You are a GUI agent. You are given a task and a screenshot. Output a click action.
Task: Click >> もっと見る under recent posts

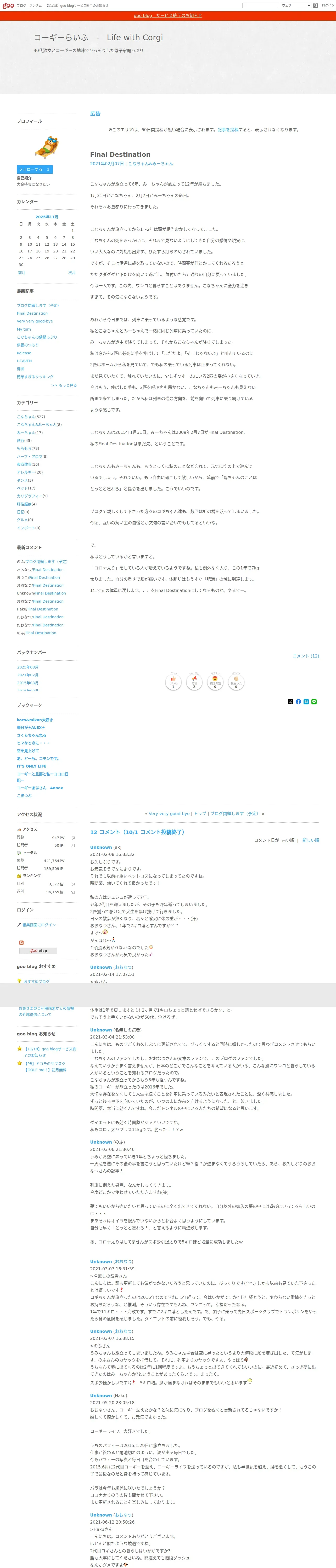pyautogui.click(x=64, y=385)
